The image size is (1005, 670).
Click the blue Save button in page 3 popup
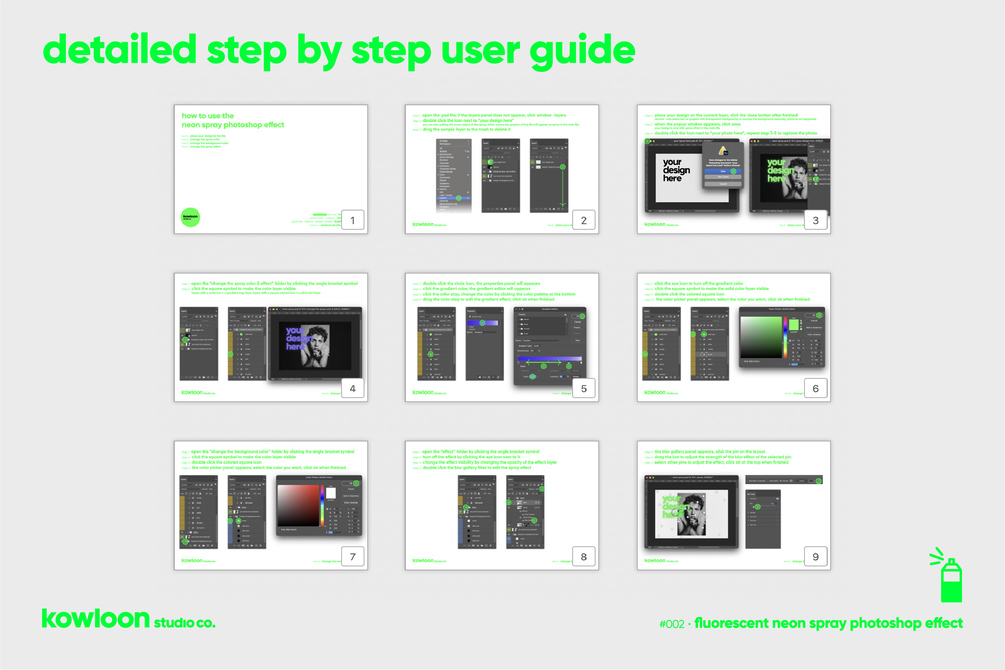point(722,171)
